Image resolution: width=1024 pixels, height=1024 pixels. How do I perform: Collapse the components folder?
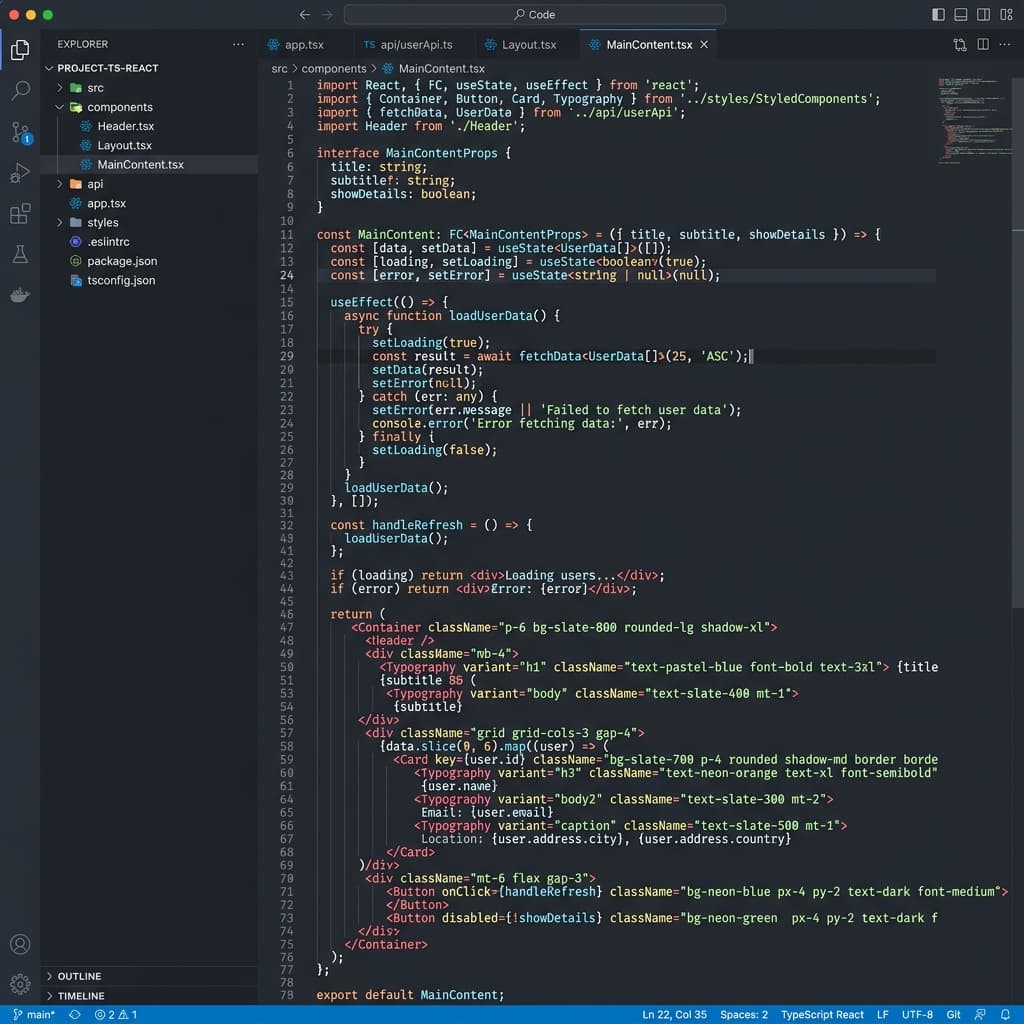point(59,107)
